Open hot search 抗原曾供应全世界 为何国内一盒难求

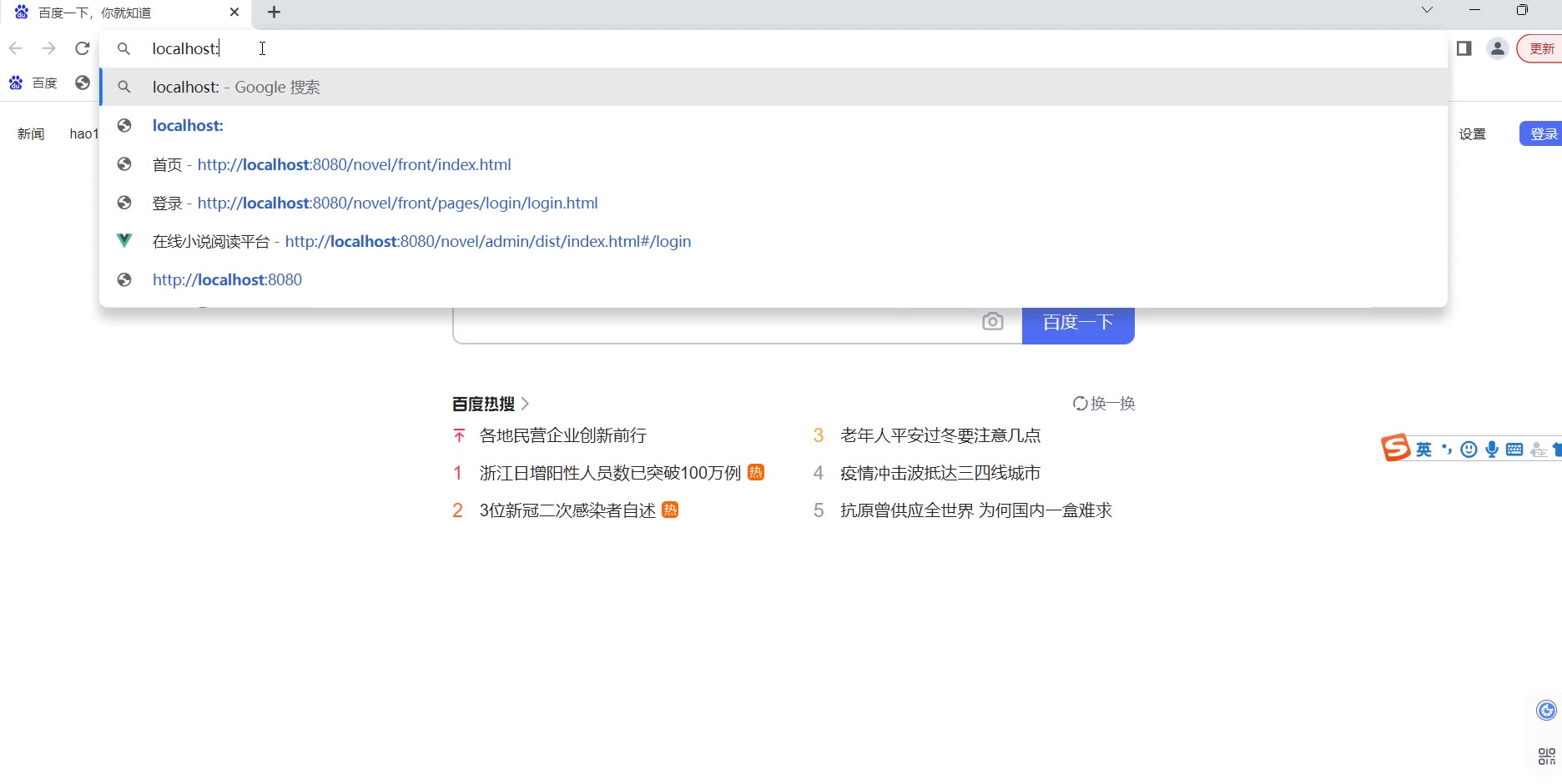[976, 510]
